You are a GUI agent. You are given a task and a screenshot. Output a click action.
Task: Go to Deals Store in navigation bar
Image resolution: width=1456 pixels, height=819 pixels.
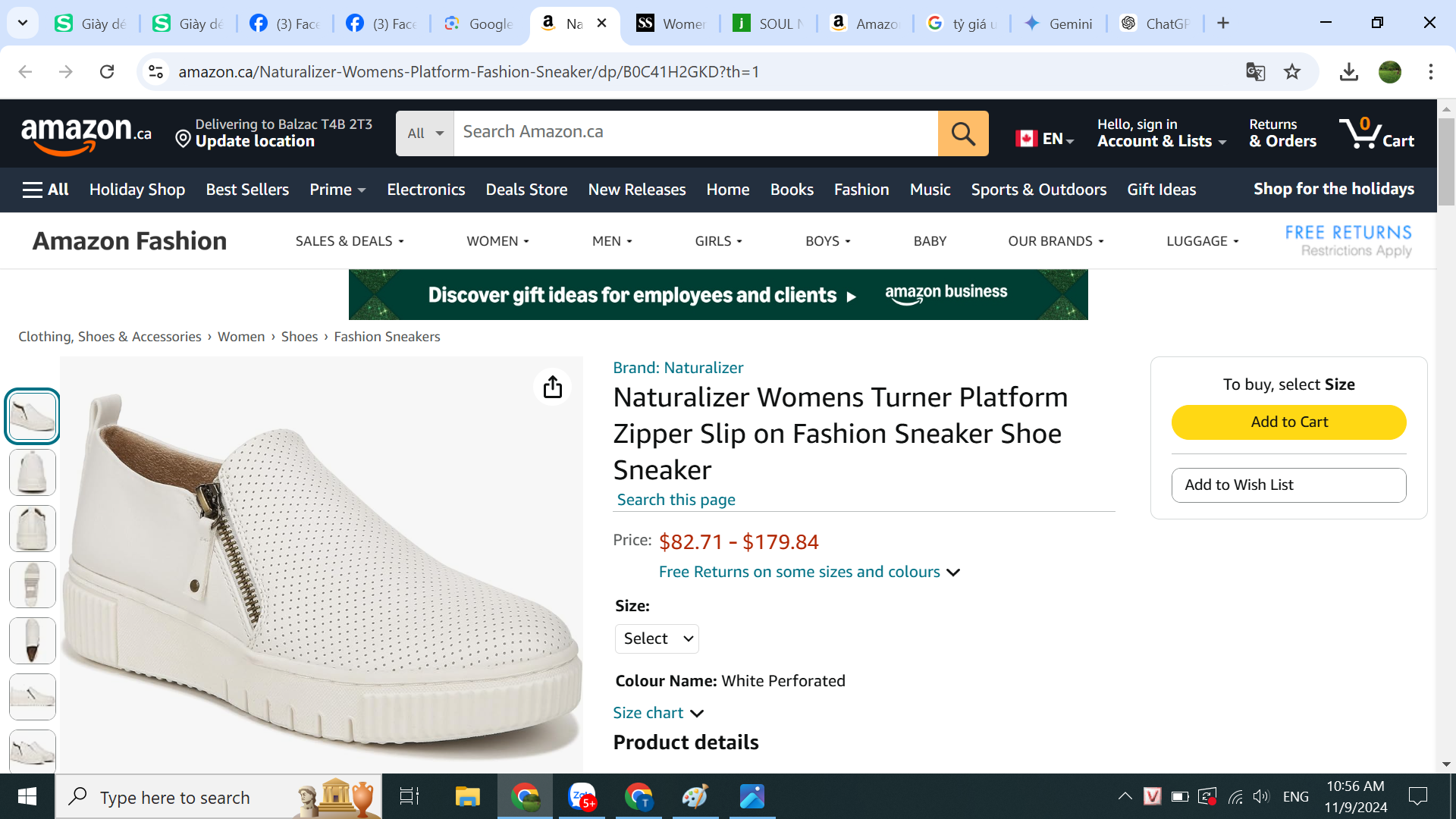[x=526, y=190]
